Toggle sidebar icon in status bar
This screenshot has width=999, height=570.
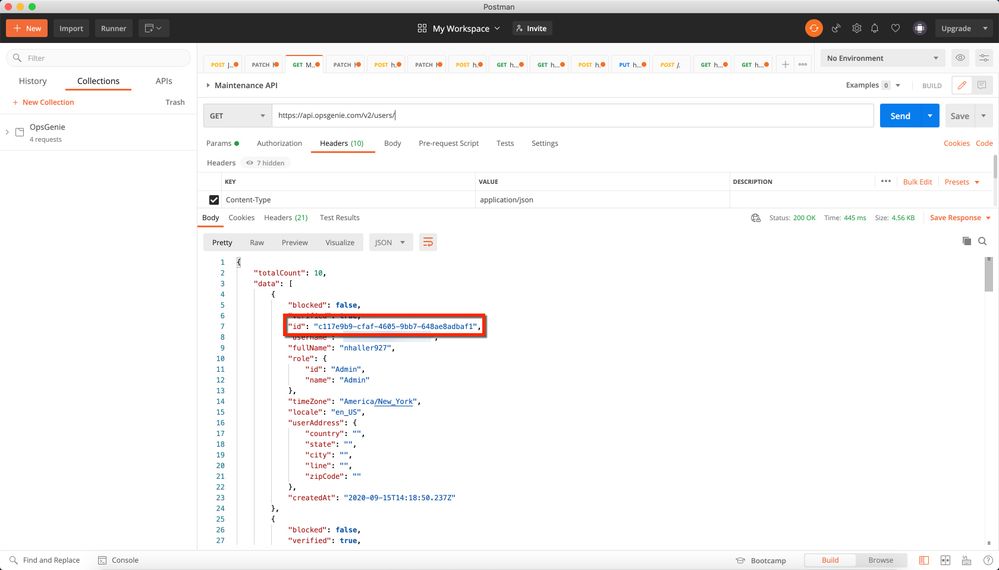pyautogui.click(x=924, y=560)
